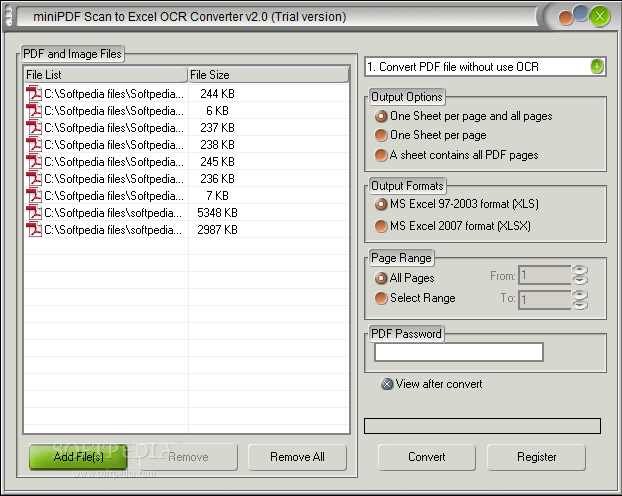
Task: Click PDF icon of the 236 KB file
Action: (x=34, y=179)
